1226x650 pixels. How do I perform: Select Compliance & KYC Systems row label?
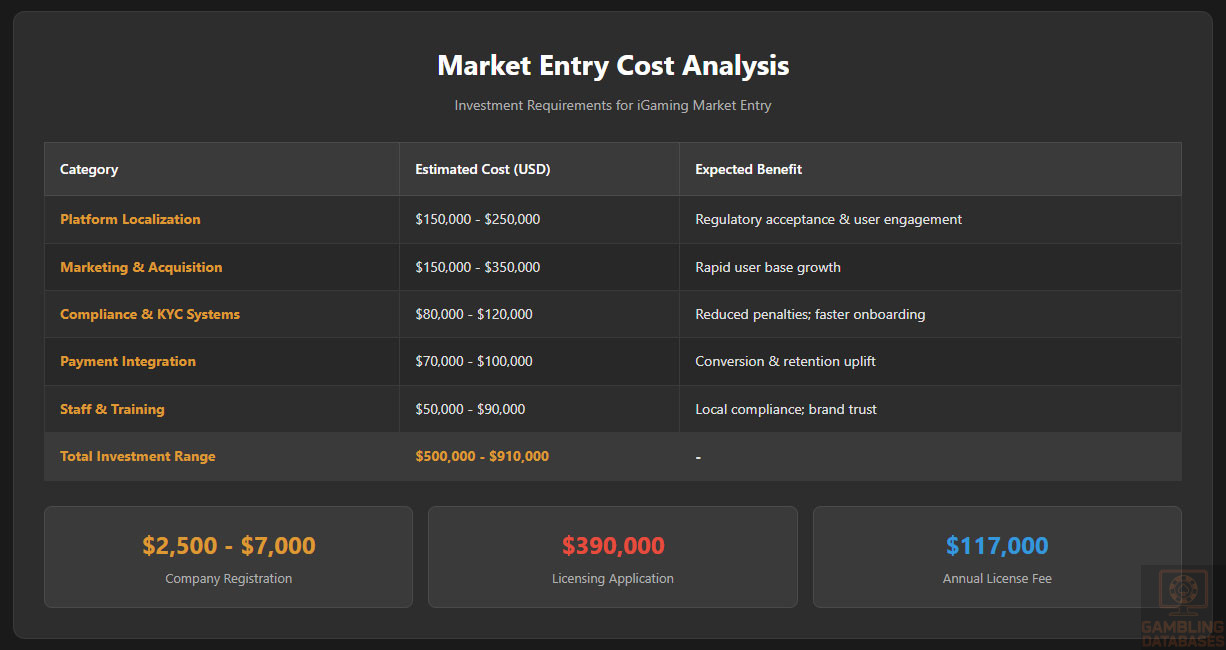tap(150, 314)
